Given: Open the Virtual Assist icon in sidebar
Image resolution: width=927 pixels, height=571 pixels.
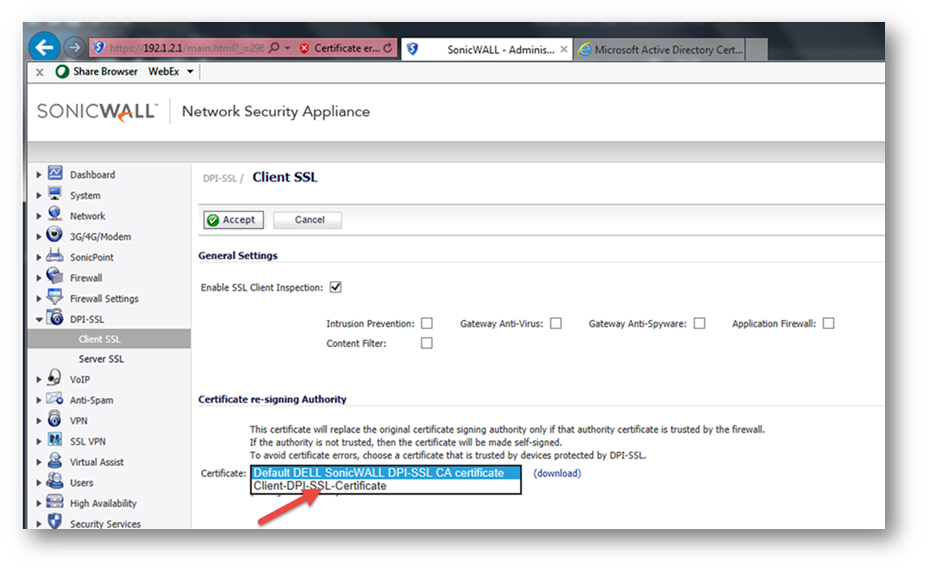Looking at the screenshot, I should pos(55,460).
